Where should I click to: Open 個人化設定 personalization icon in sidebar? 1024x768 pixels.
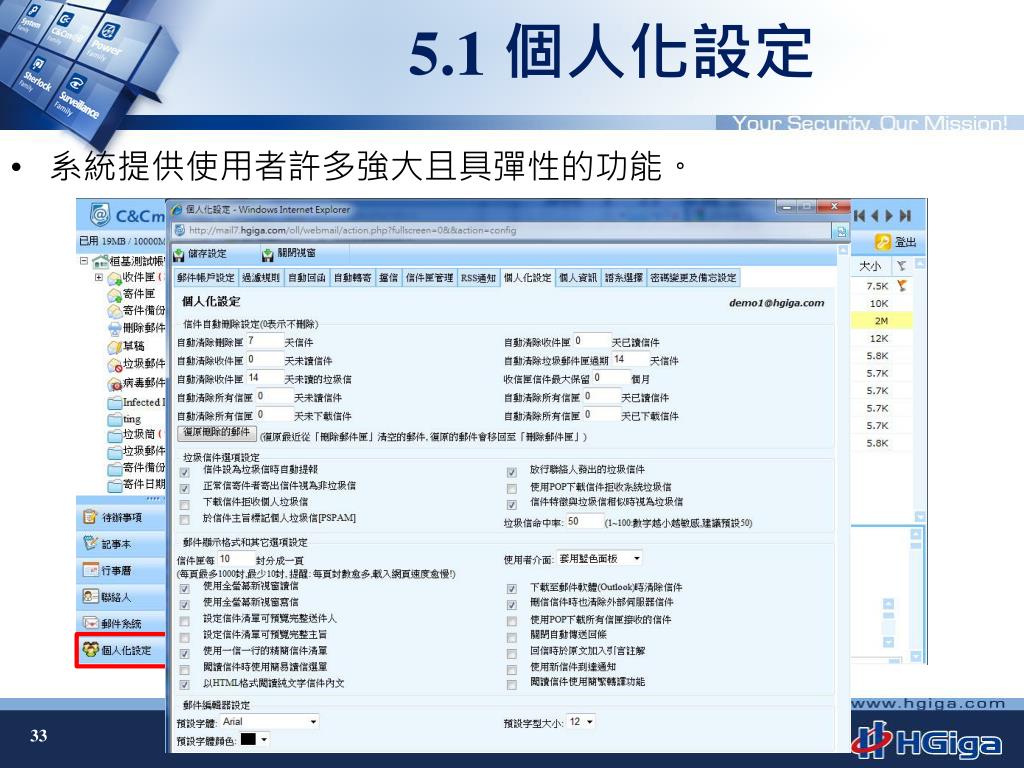90,650
